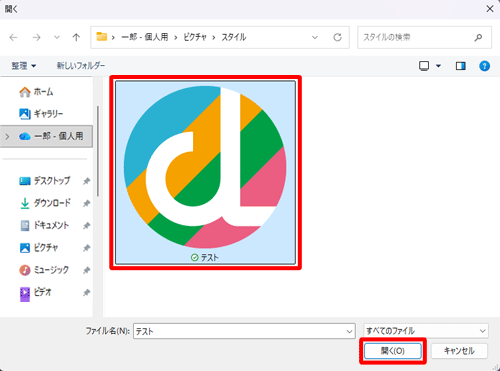Click the navigation pane scrollbar

coord(98,151)
